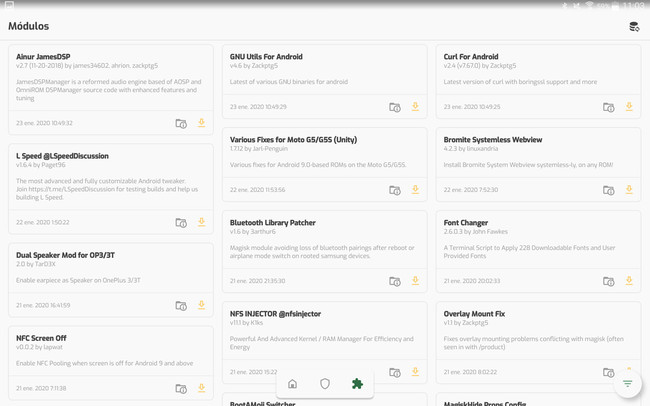Download NFS INJECTOR module
The height and width of the screenshot is (406, 650).
pos(415,372)
